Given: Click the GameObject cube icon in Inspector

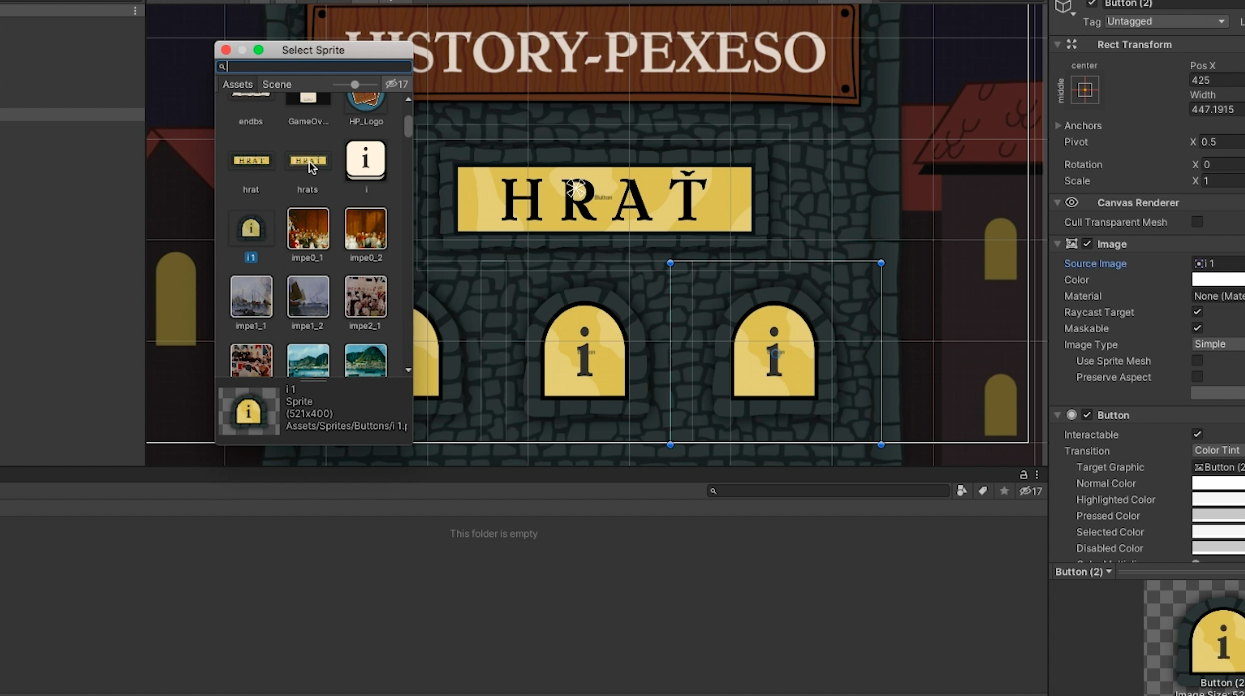Looking at the screenshot, I should coord(1063,8).
